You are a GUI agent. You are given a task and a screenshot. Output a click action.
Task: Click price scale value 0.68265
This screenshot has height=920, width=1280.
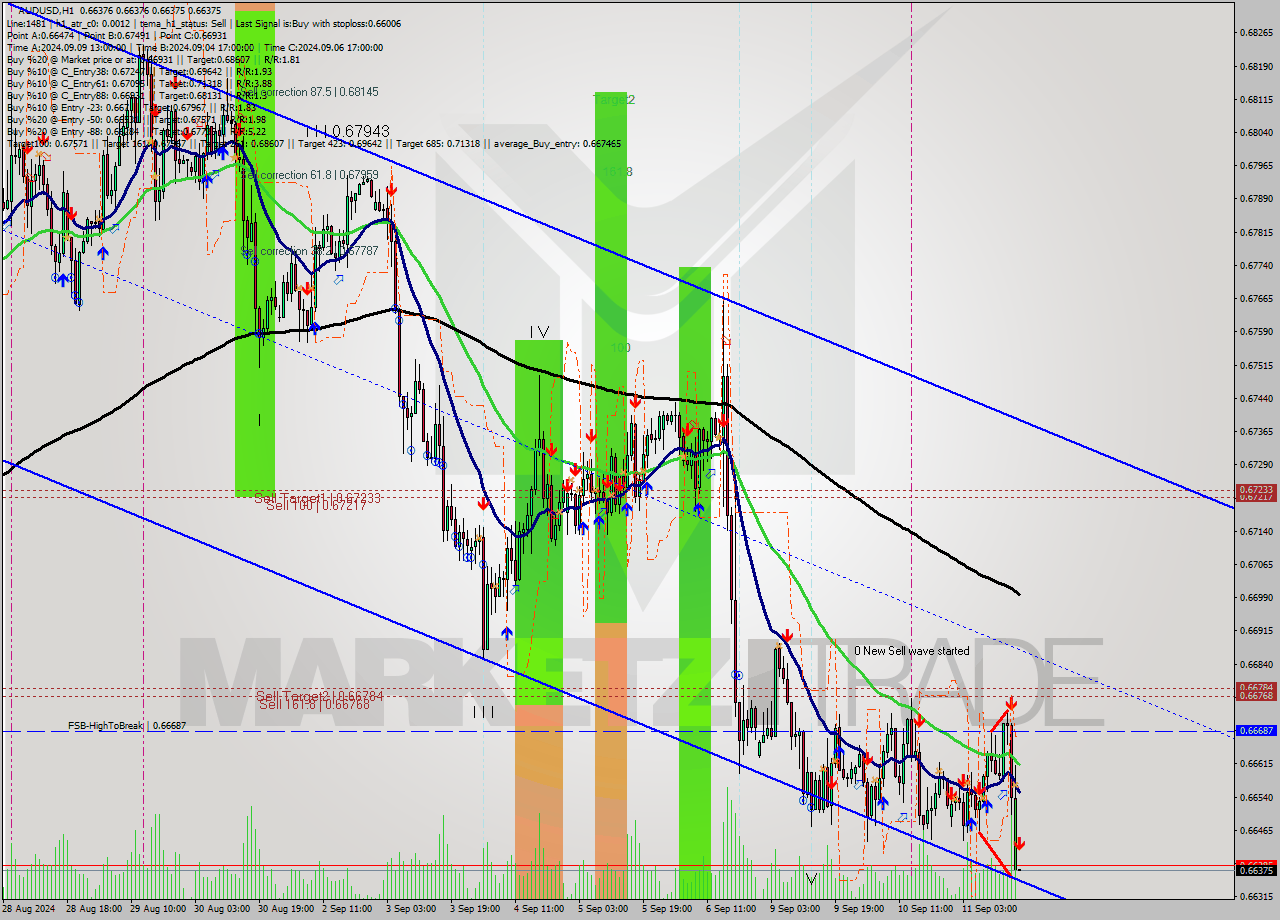pyautogui.click(x=1257, y=32)
